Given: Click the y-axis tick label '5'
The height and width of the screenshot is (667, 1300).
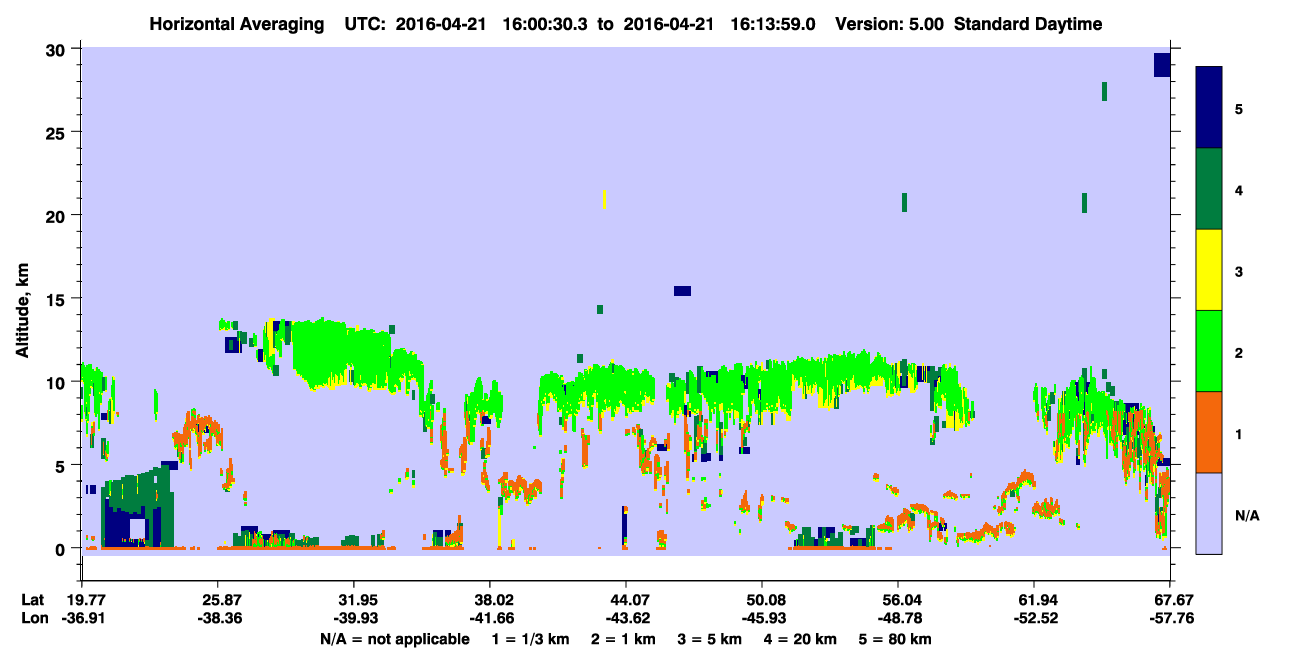Looking at the screenshot, I should 62,465.
